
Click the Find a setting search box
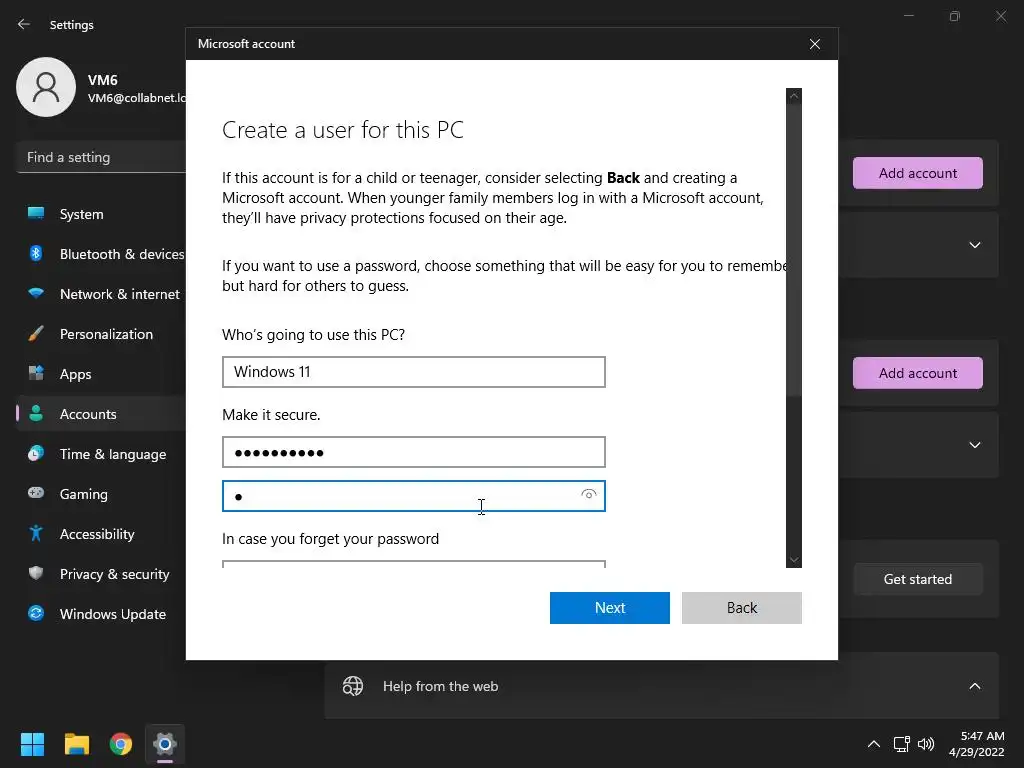click(101, 157)
